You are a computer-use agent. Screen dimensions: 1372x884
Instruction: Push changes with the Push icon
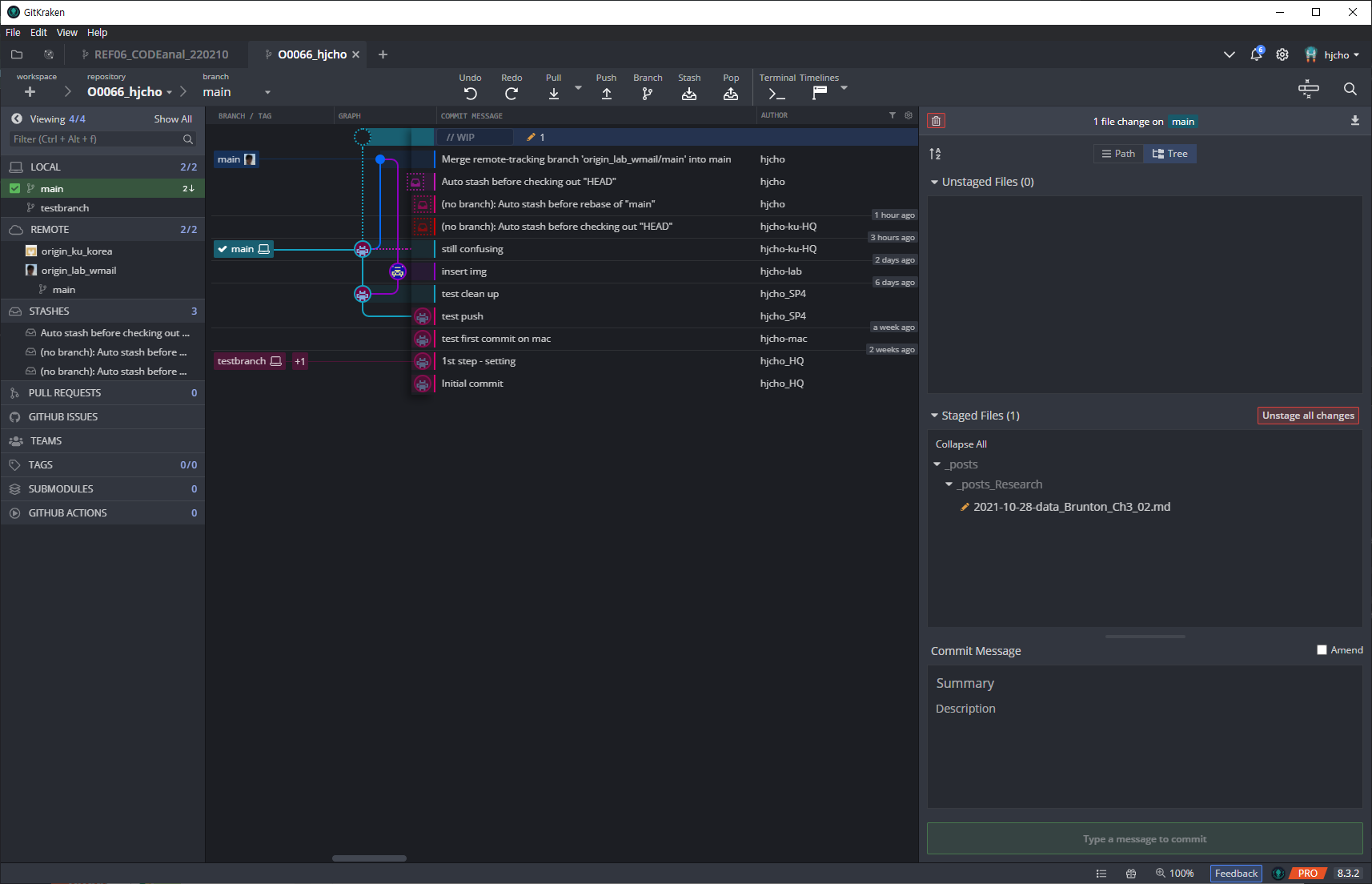(606, 94)
